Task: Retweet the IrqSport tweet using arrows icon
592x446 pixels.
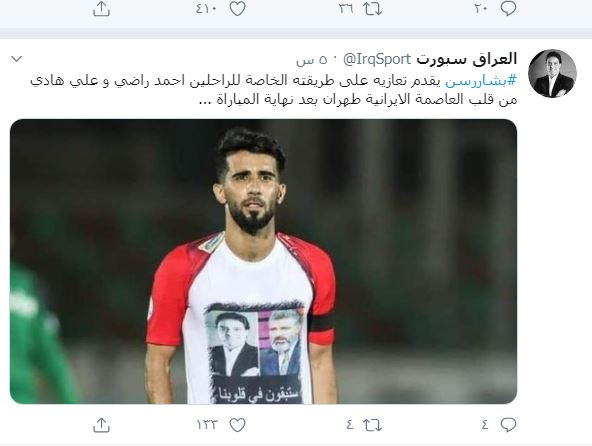Action: tap(373, 425)
